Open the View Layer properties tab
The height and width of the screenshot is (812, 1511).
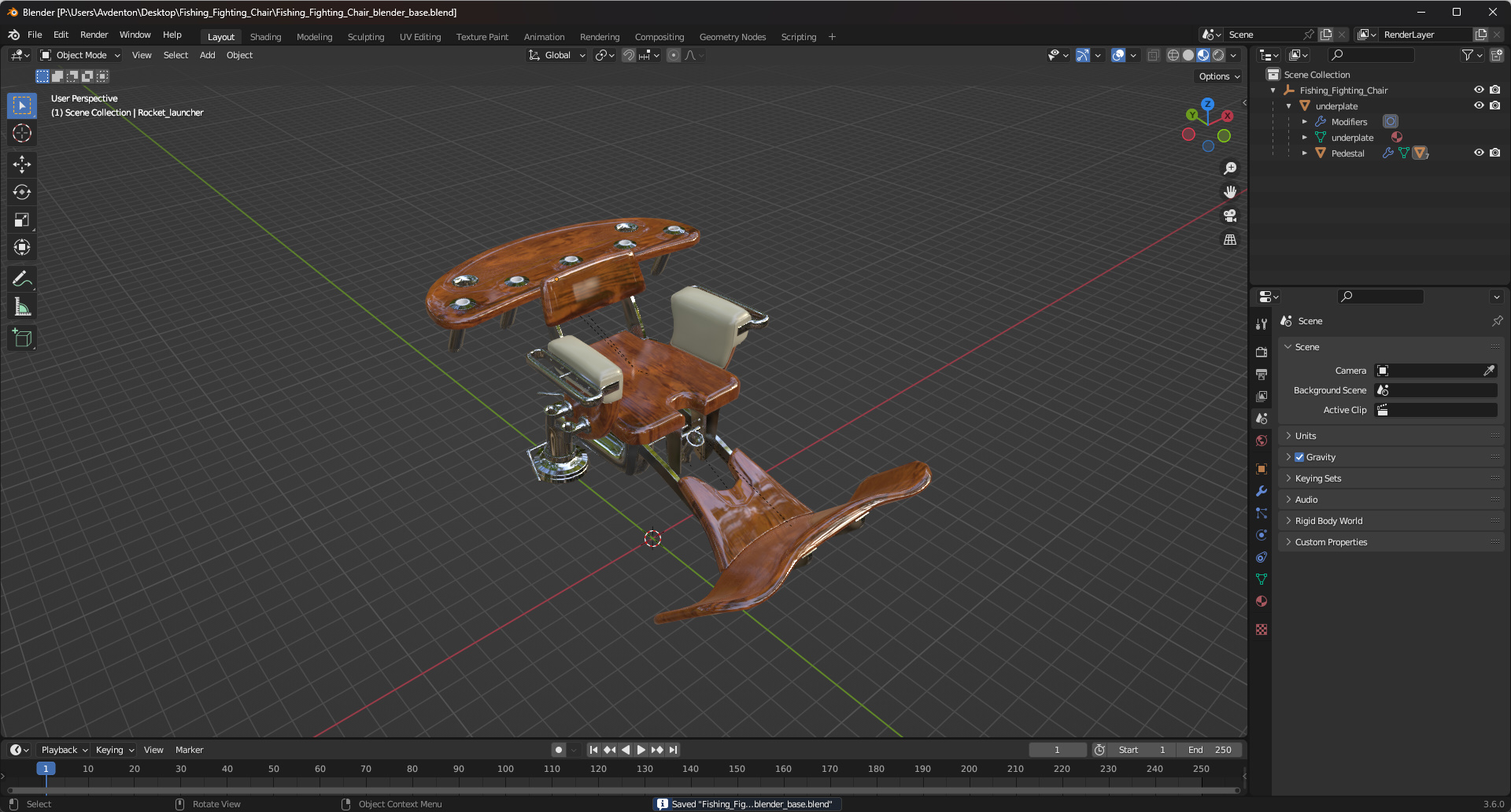pos(1262,396)
